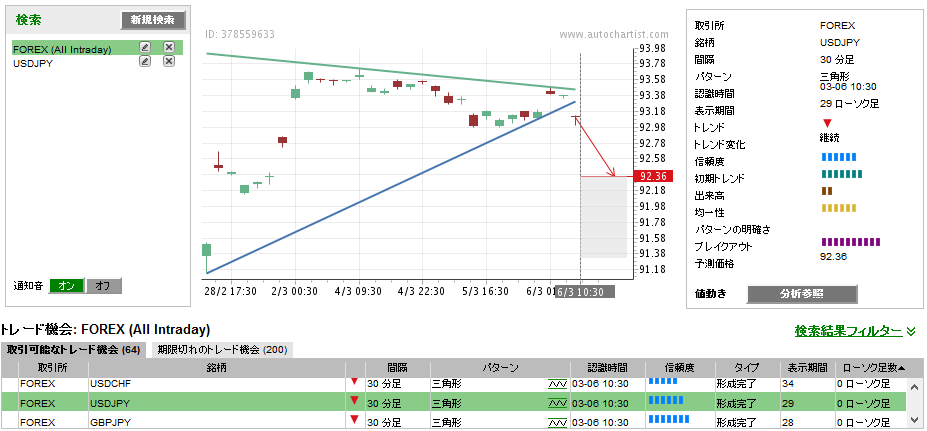Click the triangle pattern icon in USDCHF row
The height and width of the screenshot is (431, 927).
pos(557,383)
